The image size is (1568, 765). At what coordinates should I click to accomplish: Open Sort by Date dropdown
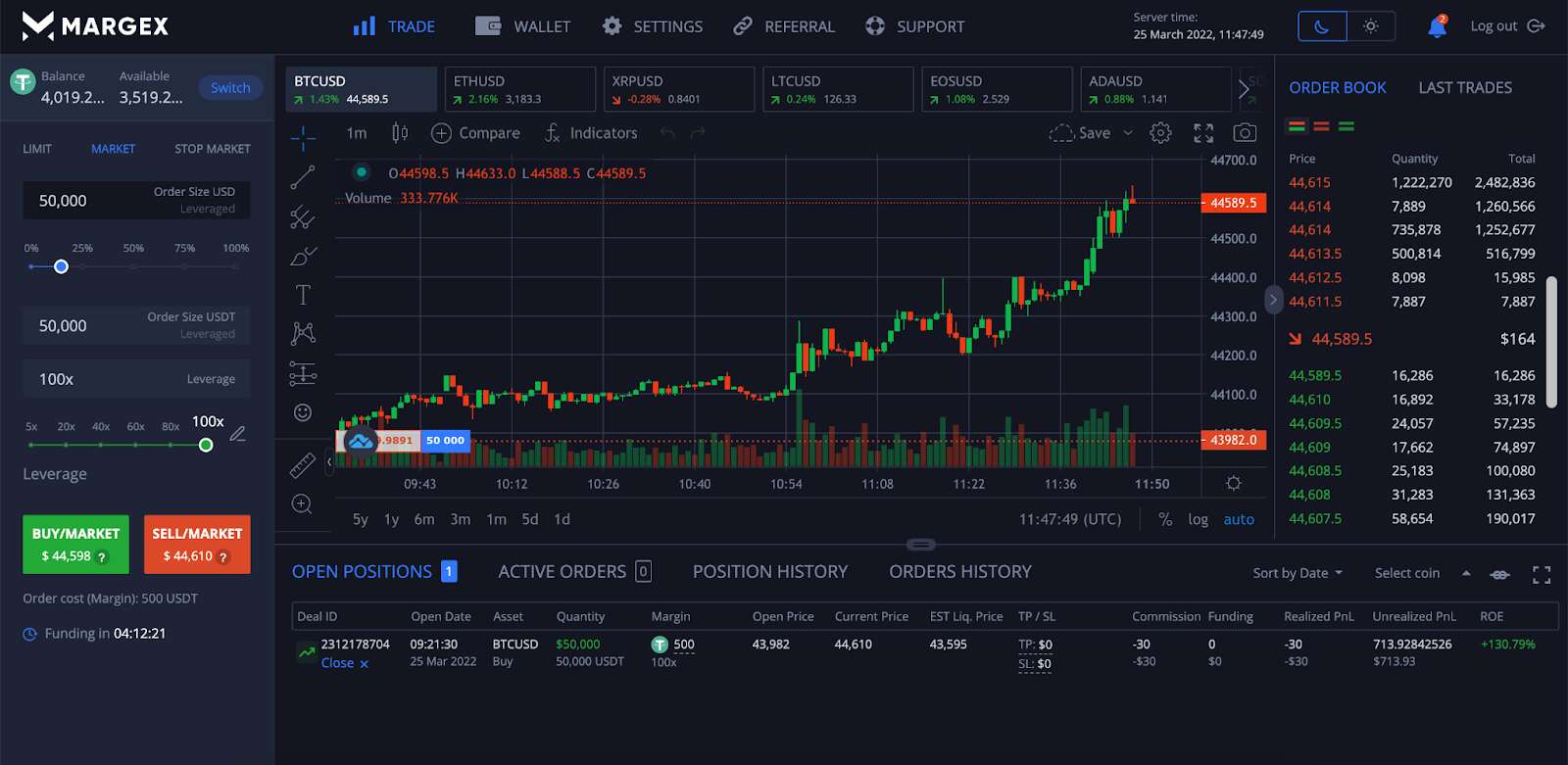(x=1298, y=573)
